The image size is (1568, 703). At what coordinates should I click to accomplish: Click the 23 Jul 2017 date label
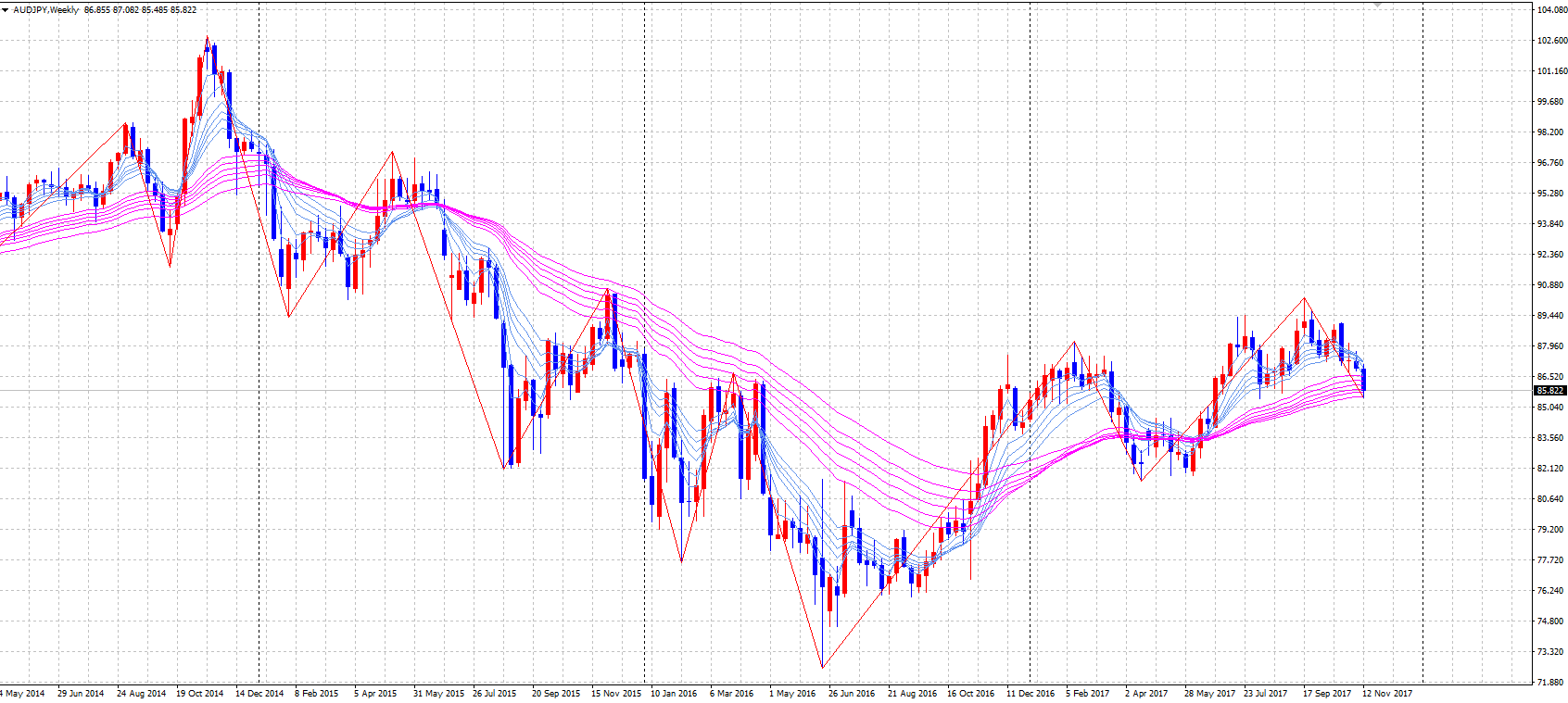(x=1266, y=694)
